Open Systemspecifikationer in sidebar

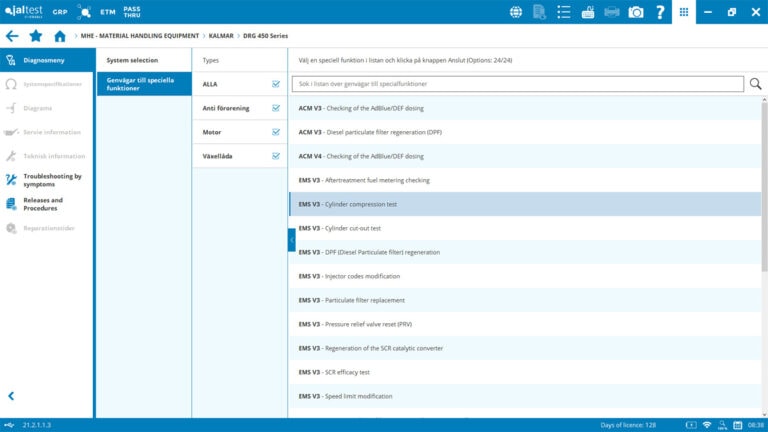[x=47, y=84]
